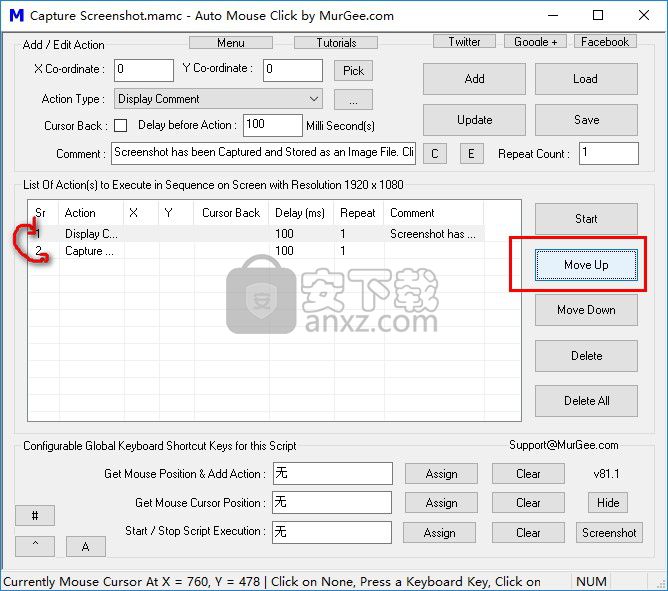Assign shortcut for Get Mouse Cursor Position
668x591 pixels.
tap(441, 503)
